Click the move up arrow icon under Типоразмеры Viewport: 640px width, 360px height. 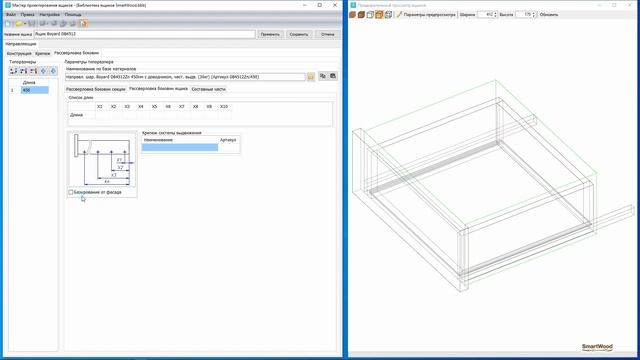(x=44, y=71)
